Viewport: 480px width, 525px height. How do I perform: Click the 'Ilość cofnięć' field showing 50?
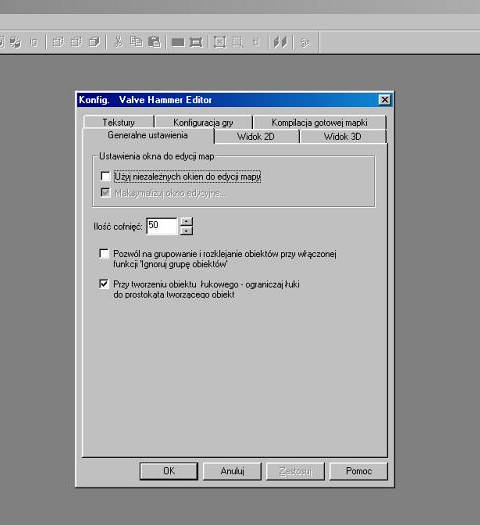162,226
